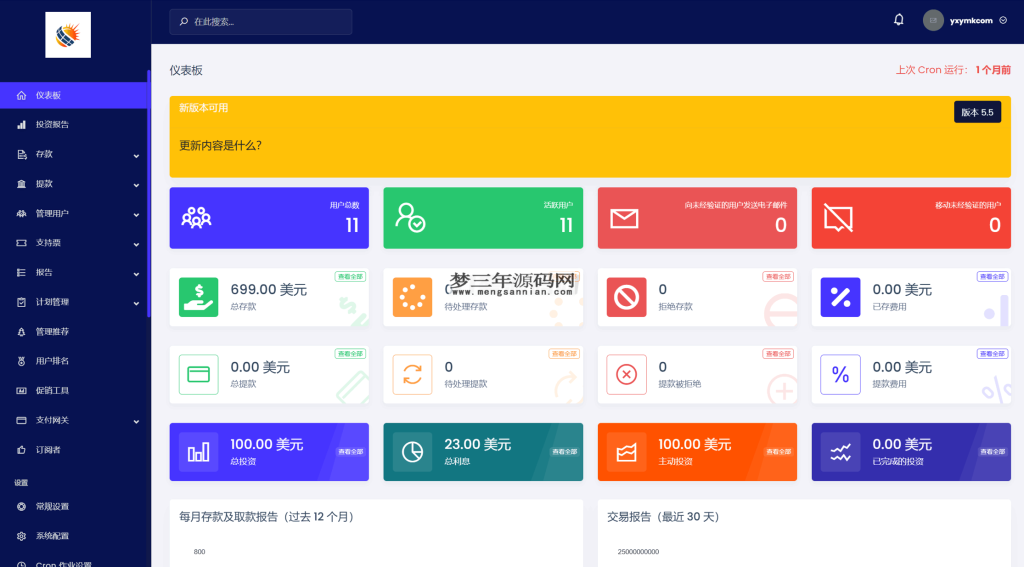Screen dimensions: 1024x567
Task: Click 查看全部 on 拒绝存款 card
Action: pos(778,276)
